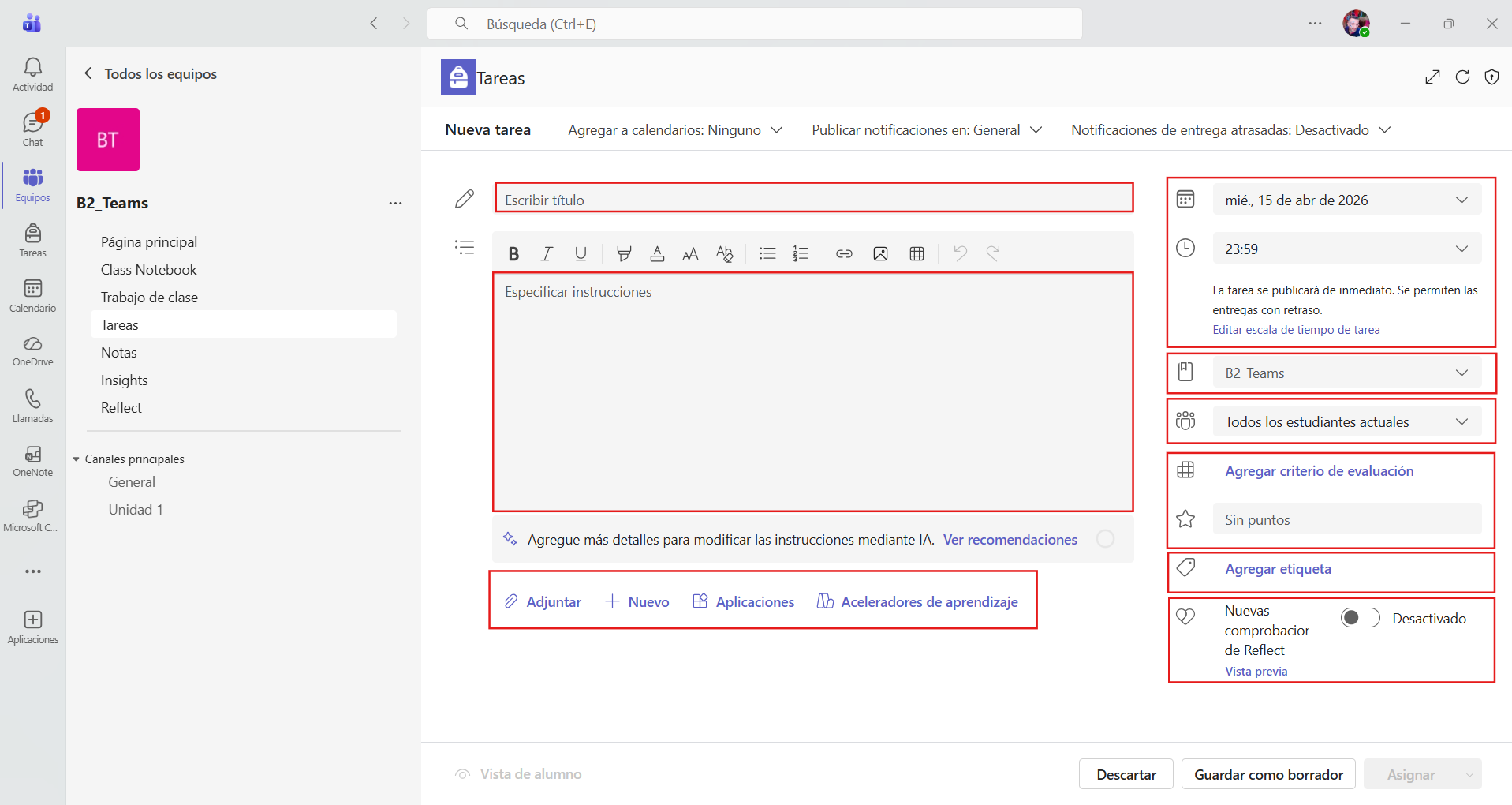Open the B2_Teams class dropdown
This screenshot has width=1512, height=805.
1346,373
